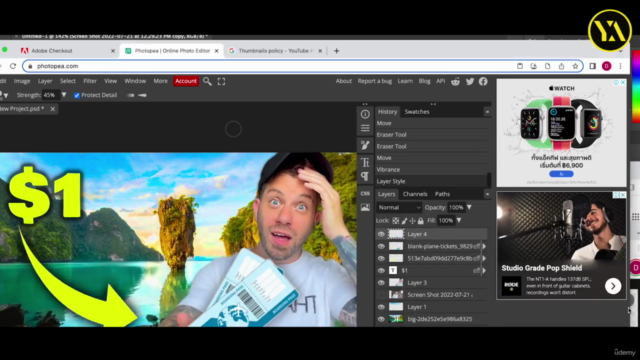640x360 pixels.
Task: Open Photopea Reddit link icon
Action: (456, 81)
